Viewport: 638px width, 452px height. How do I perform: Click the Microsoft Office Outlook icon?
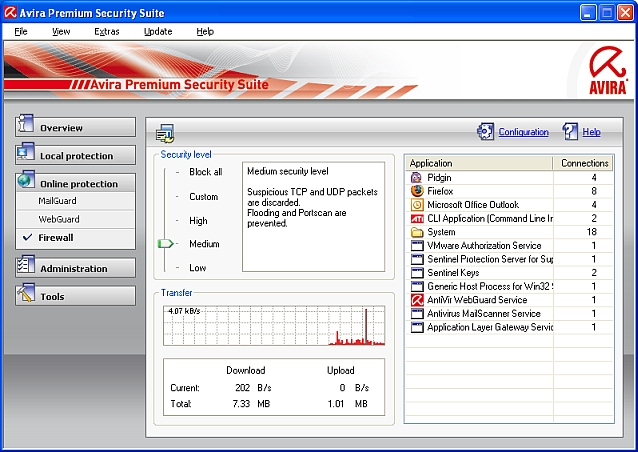click(417, 205)
